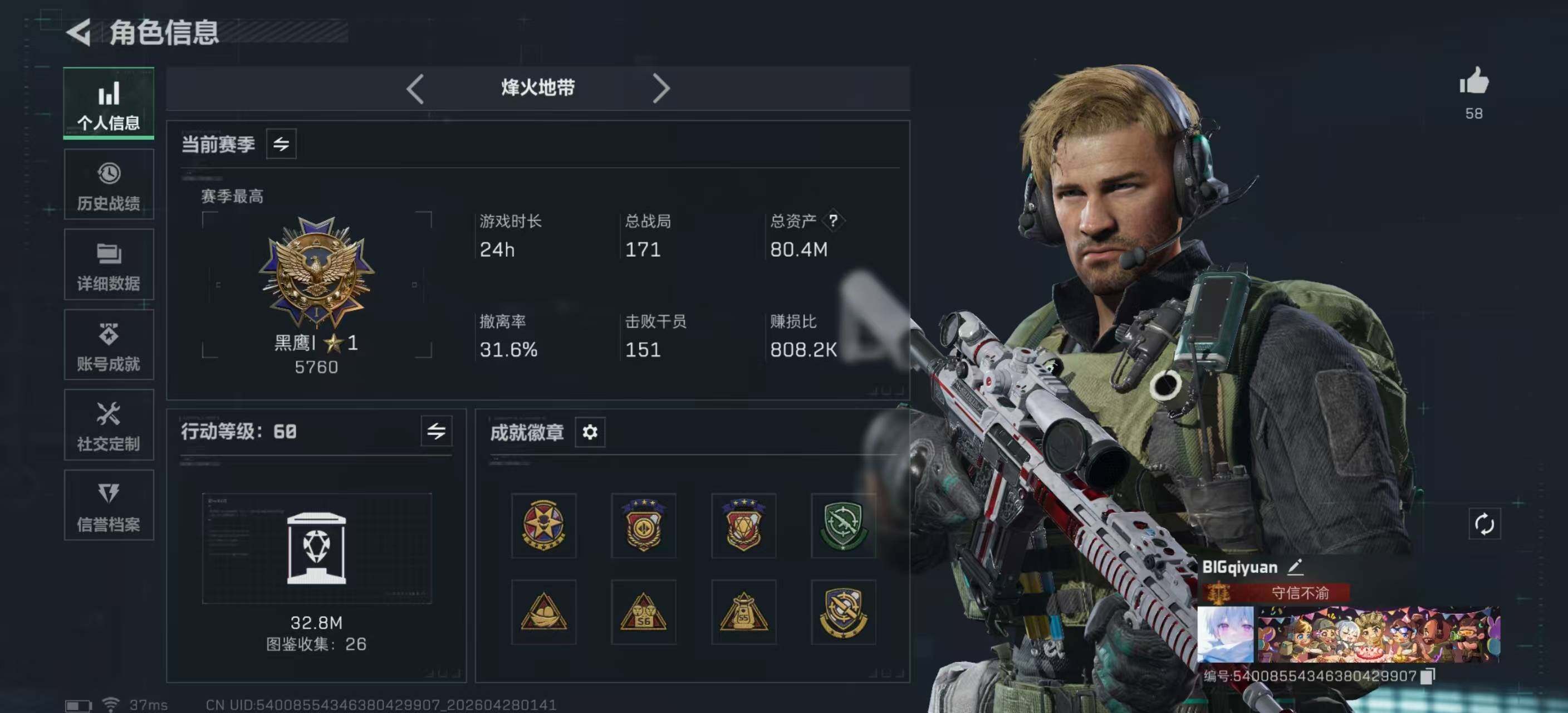
Task: Click the anime avatar profile picture
Action: pos(1226,634)
